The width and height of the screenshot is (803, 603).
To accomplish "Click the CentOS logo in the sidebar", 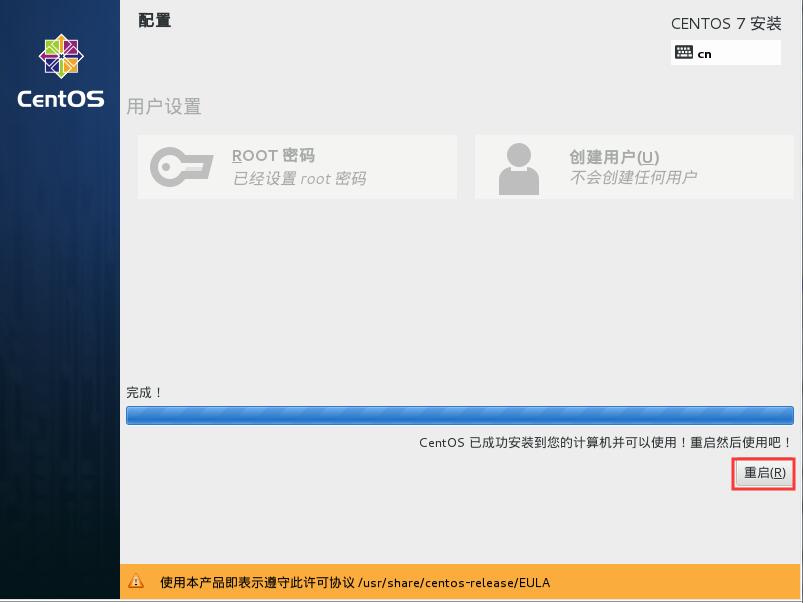I will [x=59, y=57].
